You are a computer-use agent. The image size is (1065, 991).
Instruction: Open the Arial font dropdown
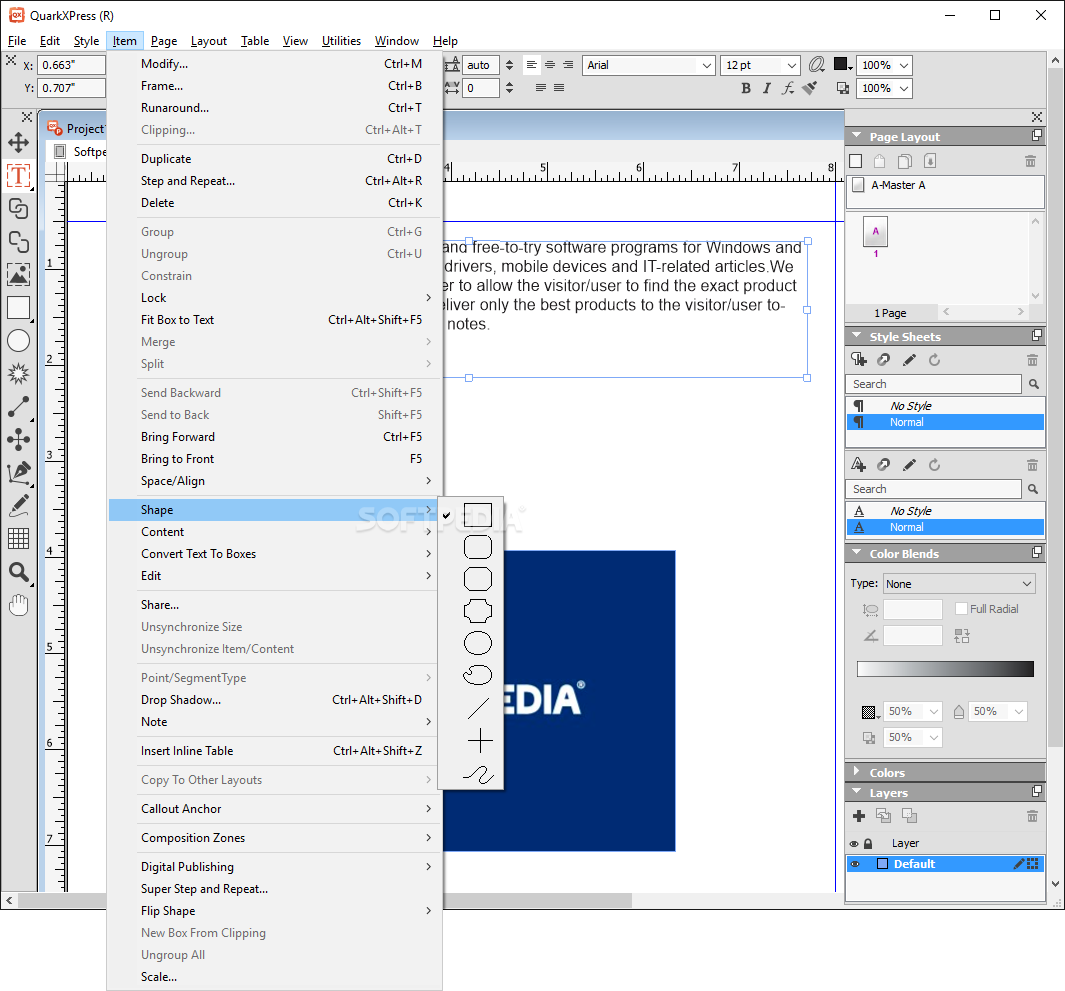coord(706,65)
